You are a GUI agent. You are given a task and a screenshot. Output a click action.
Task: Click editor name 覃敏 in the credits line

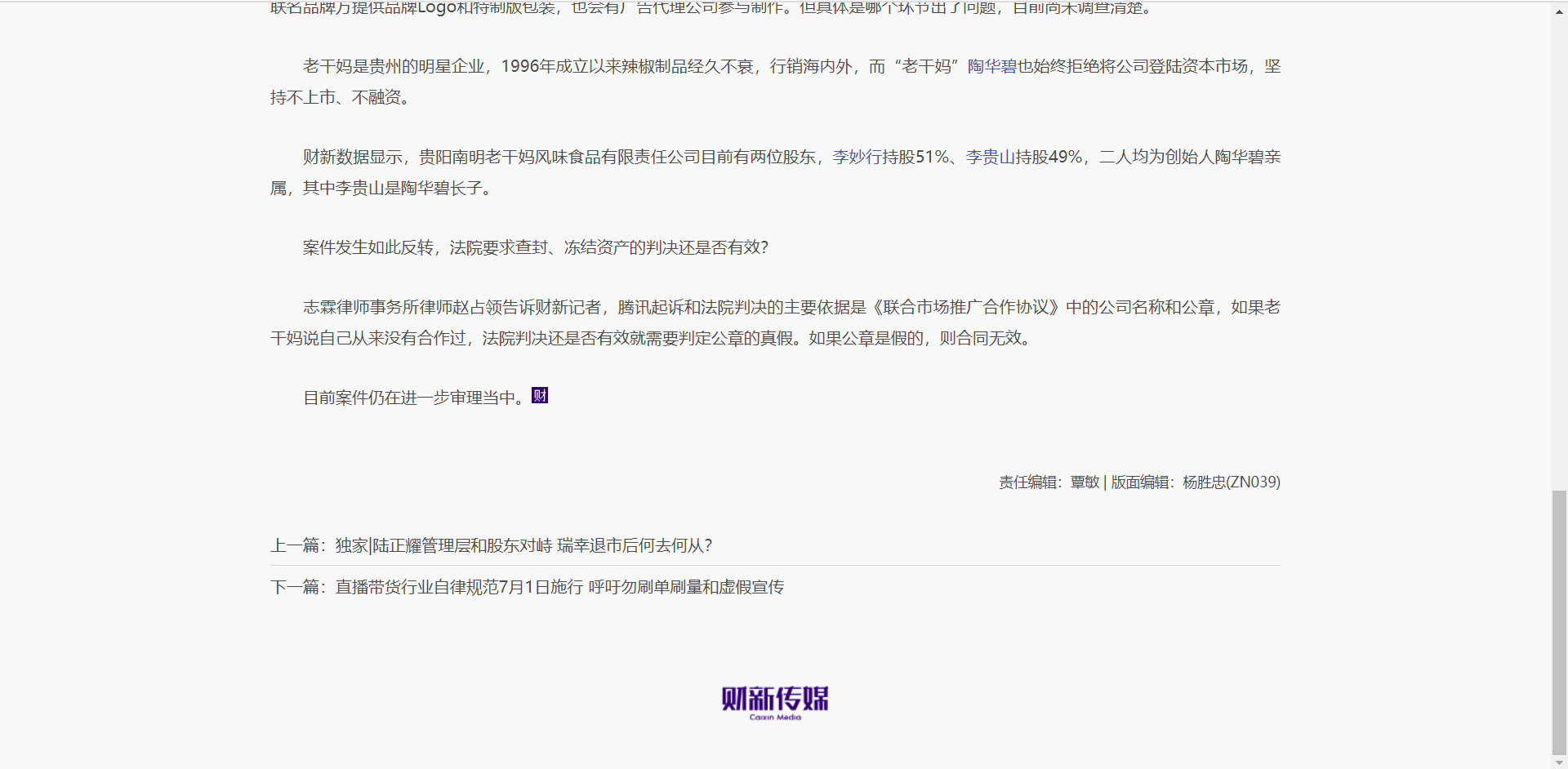1085,482
